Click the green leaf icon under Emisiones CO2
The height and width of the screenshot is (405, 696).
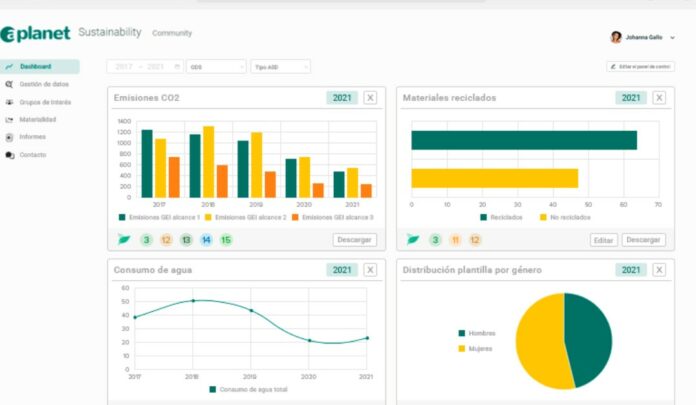coord(124,240)
